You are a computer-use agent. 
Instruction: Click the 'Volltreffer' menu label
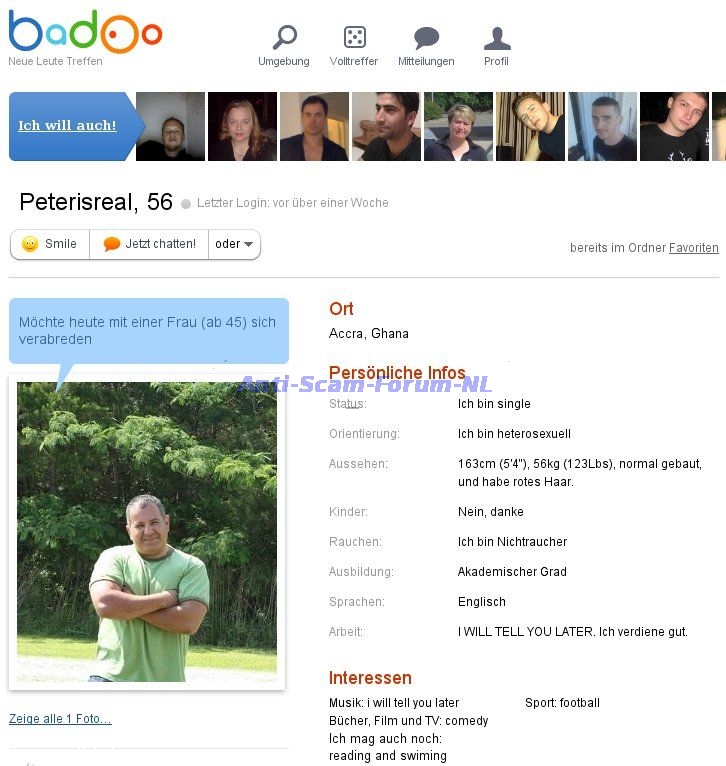click(x=354, y=62)
